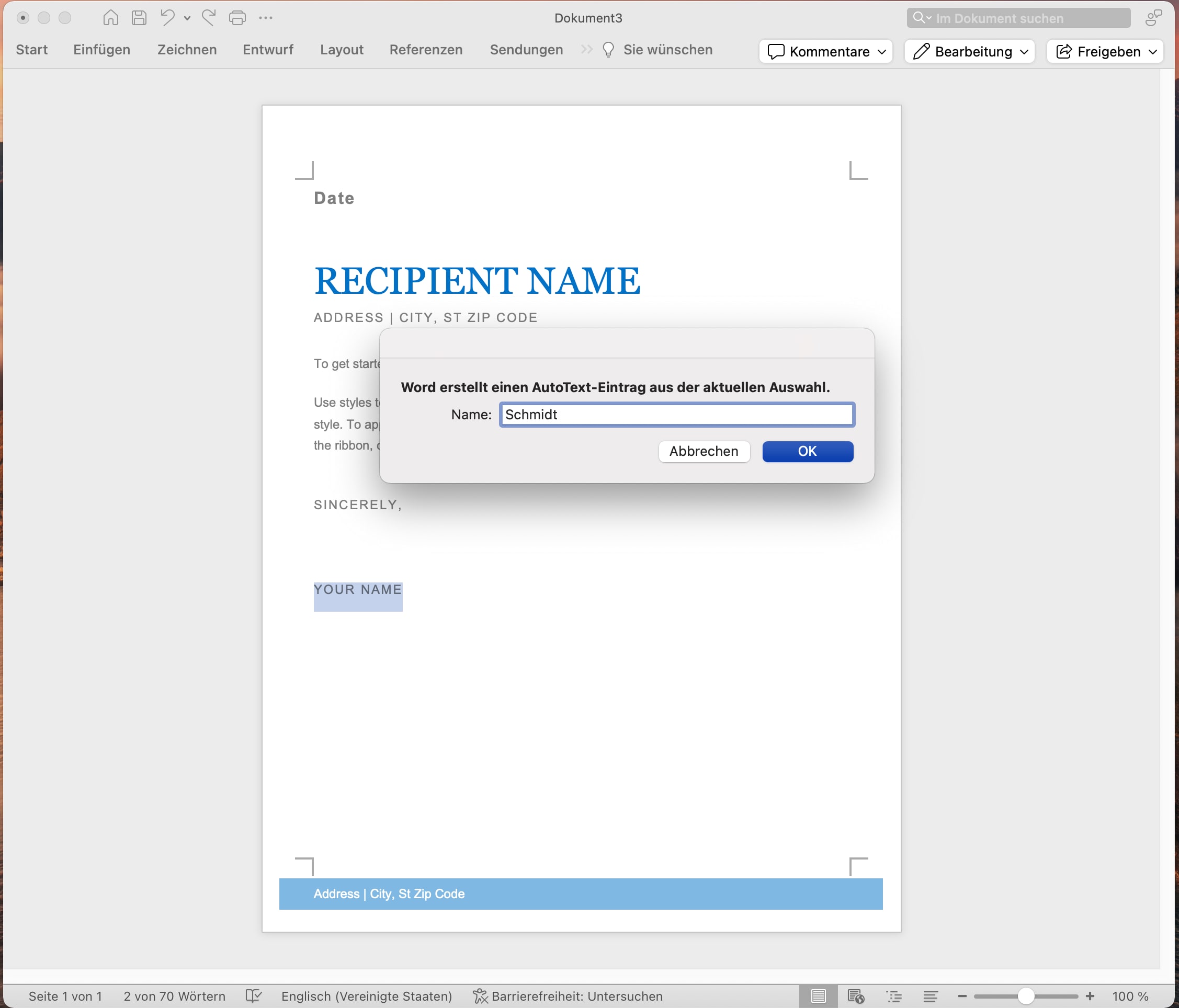Click Seite 1 von 1 in status bar
1179x1008 pixels.
(65, 996)
